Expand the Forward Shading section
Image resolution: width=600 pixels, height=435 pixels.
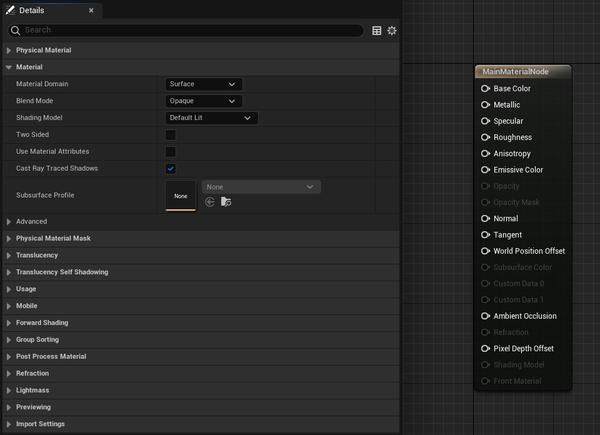pos(8,323)
